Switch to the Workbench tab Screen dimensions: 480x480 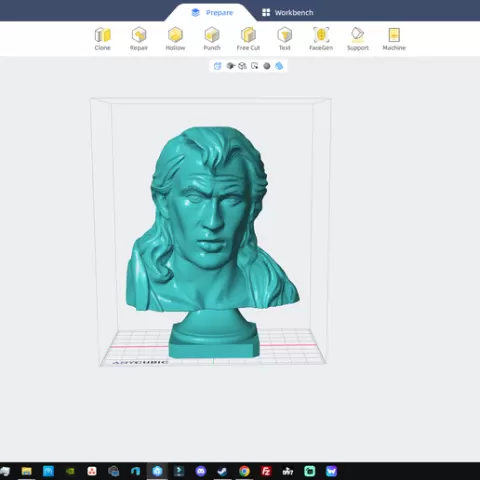click(x=288, y=13)
